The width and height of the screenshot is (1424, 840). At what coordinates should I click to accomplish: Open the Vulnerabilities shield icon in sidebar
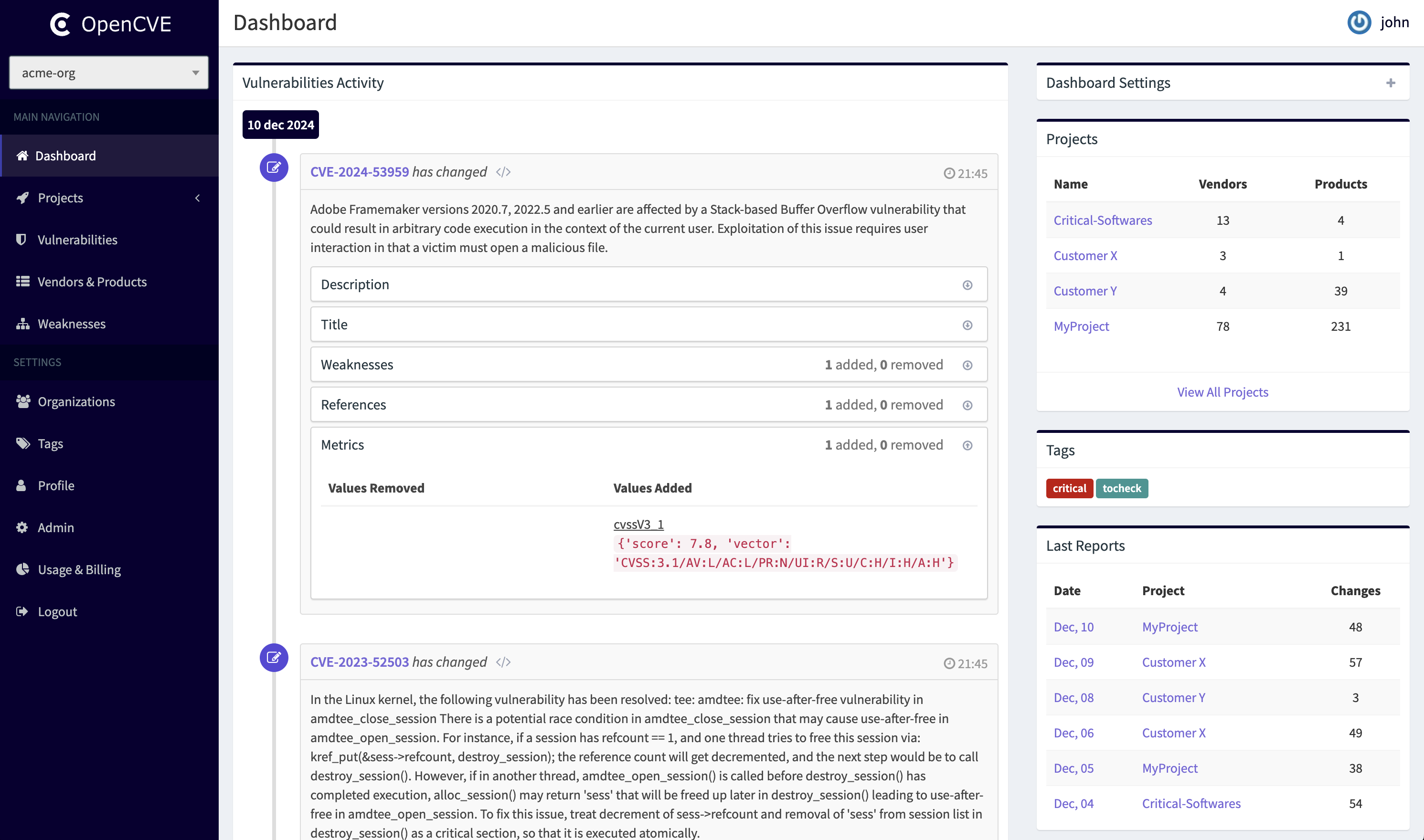point(21,240)
